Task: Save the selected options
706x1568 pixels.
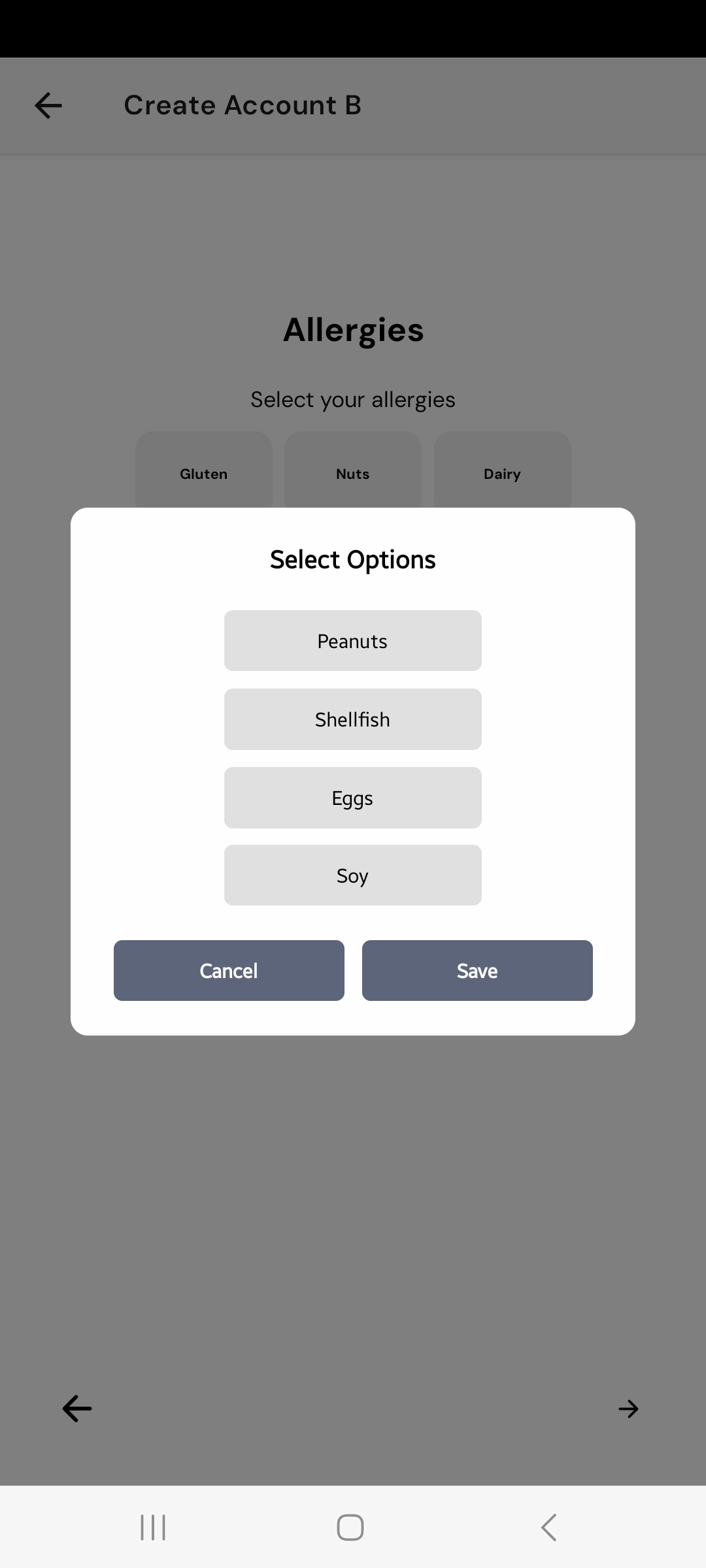Action: (477, 971)
